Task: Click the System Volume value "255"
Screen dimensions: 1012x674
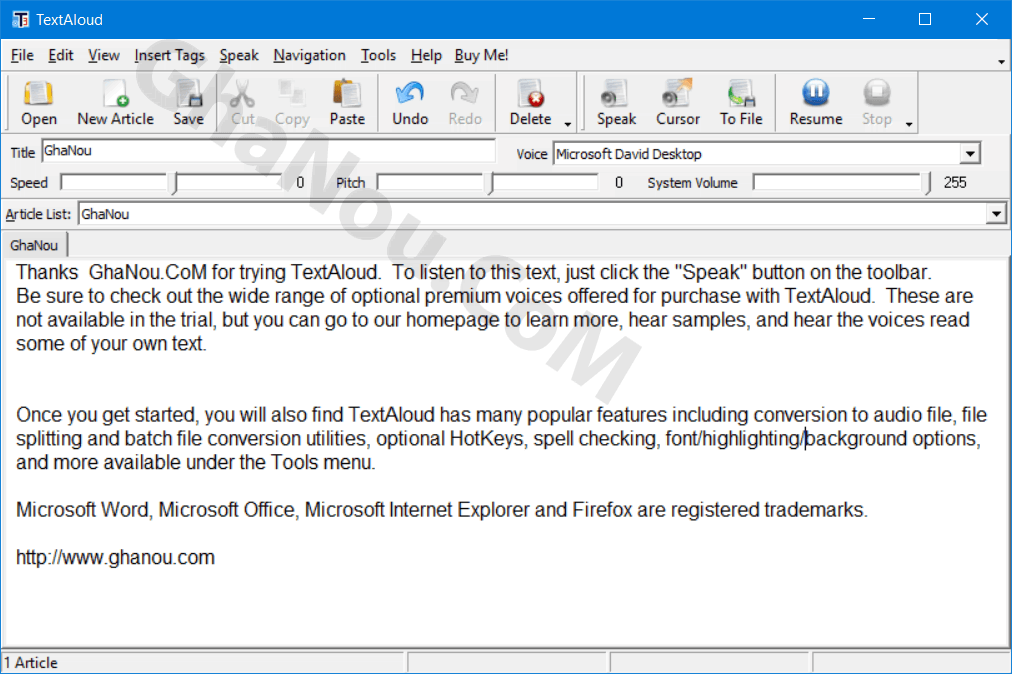Action: click(x=955, y=183)
